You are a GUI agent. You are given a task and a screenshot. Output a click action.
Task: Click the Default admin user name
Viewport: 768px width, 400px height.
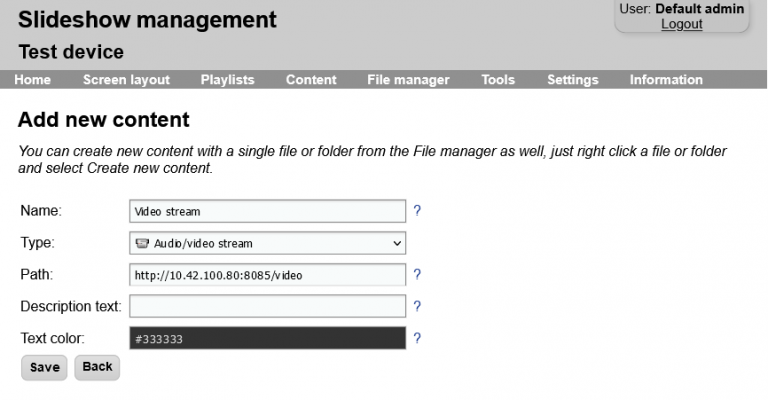[x=699, y=9]
